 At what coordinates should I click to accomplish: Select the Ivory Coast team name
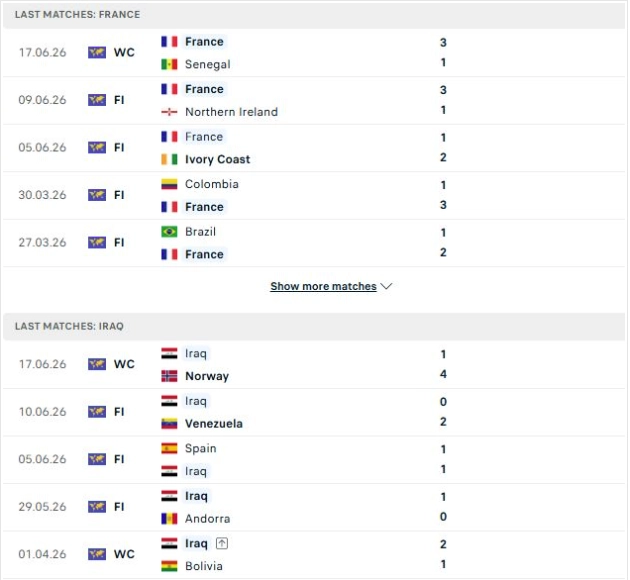coord(217,159)
